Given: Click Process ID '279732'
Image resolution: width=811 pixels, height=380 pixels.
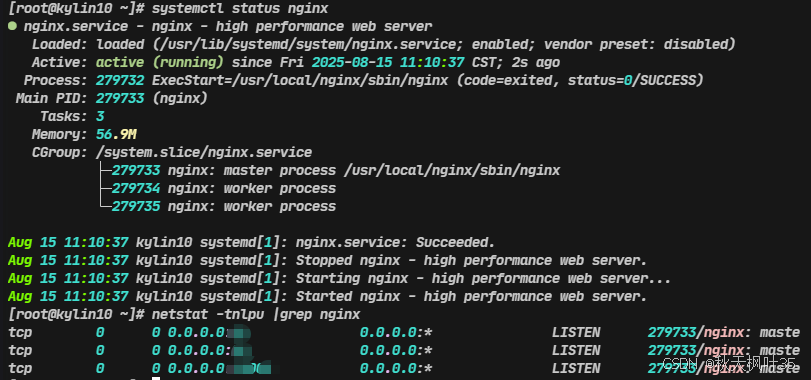Looking at the screenshot, I should click(x=120, y=81).
